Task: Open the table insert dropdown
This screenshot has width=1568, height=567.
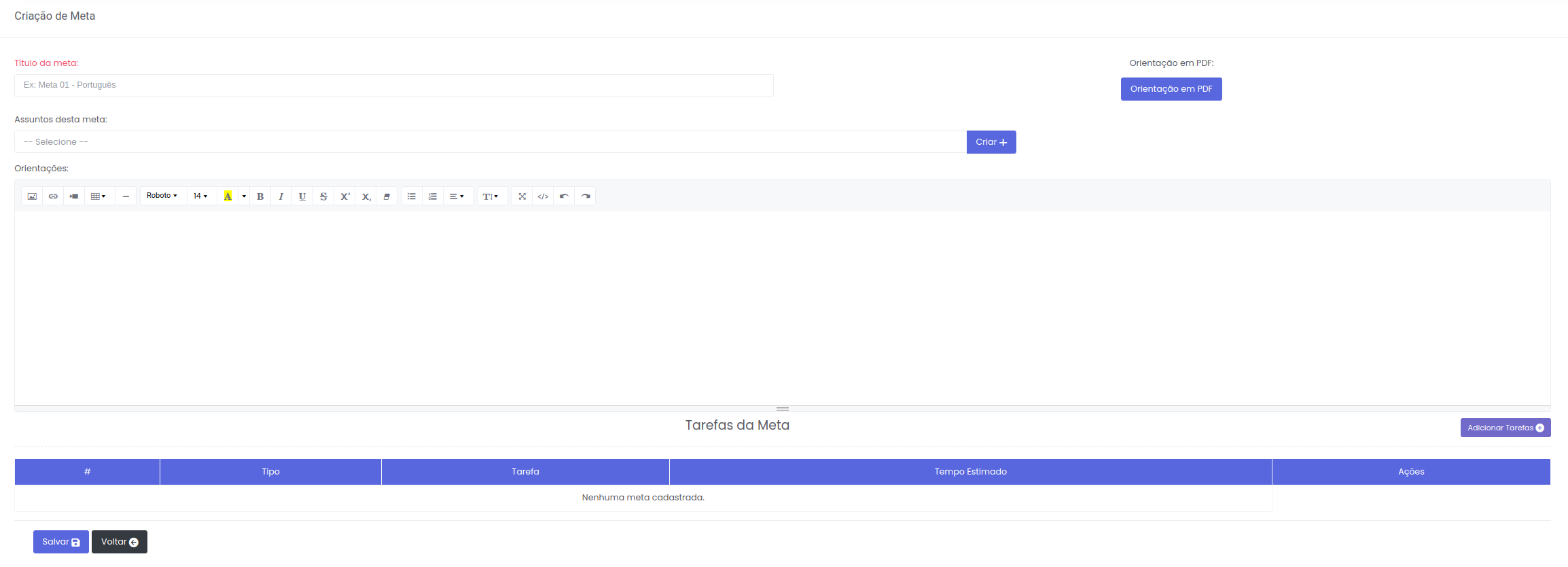Action: coord(99,196)
